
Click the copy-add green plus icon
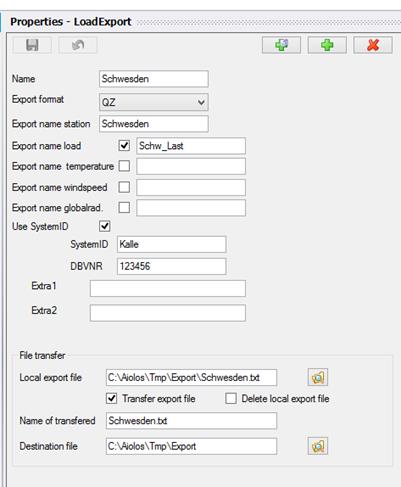281,45
